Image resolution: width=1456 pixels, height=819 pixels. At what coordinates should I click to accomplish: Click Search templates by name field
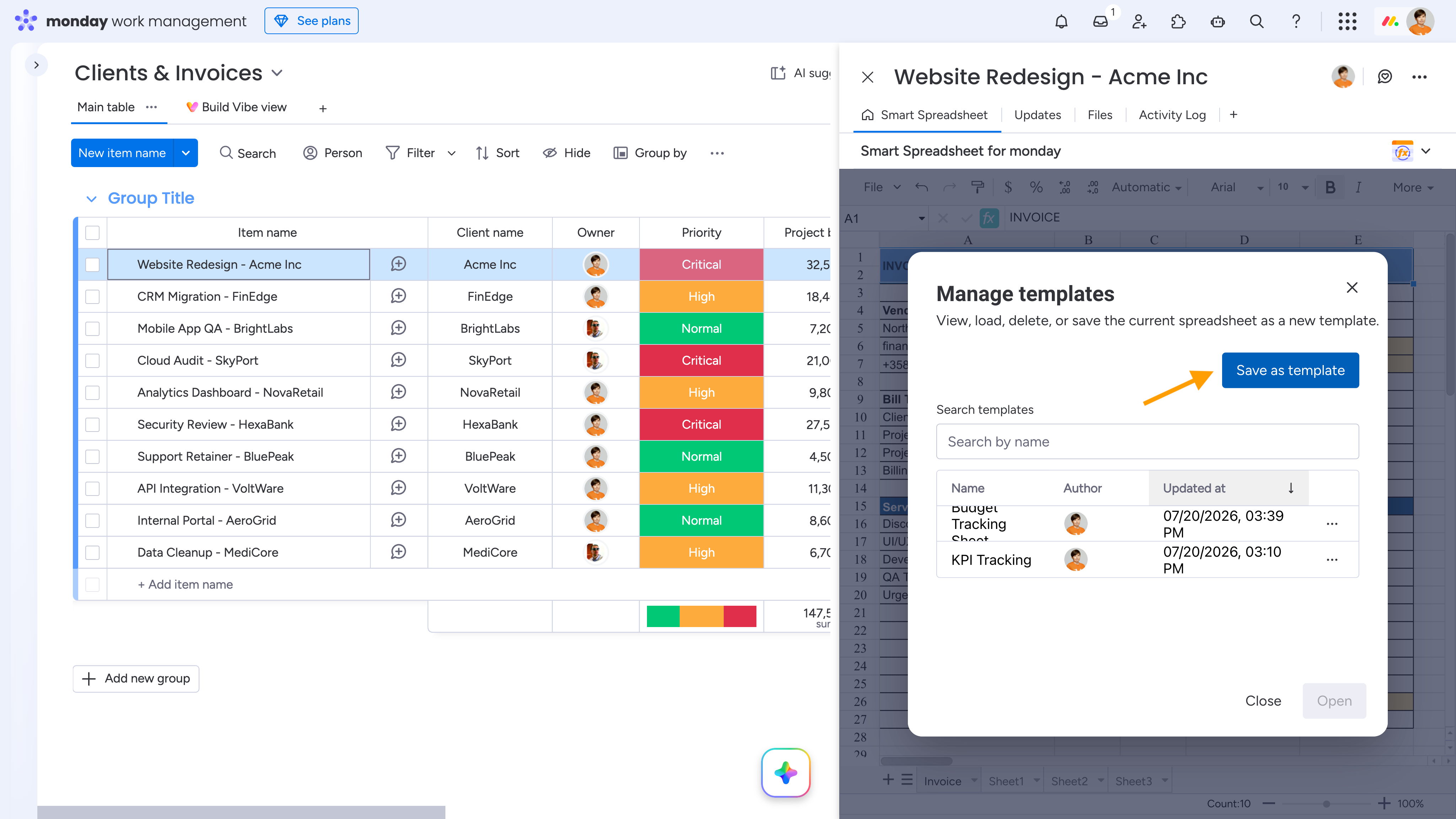(x=1147, y=441)
